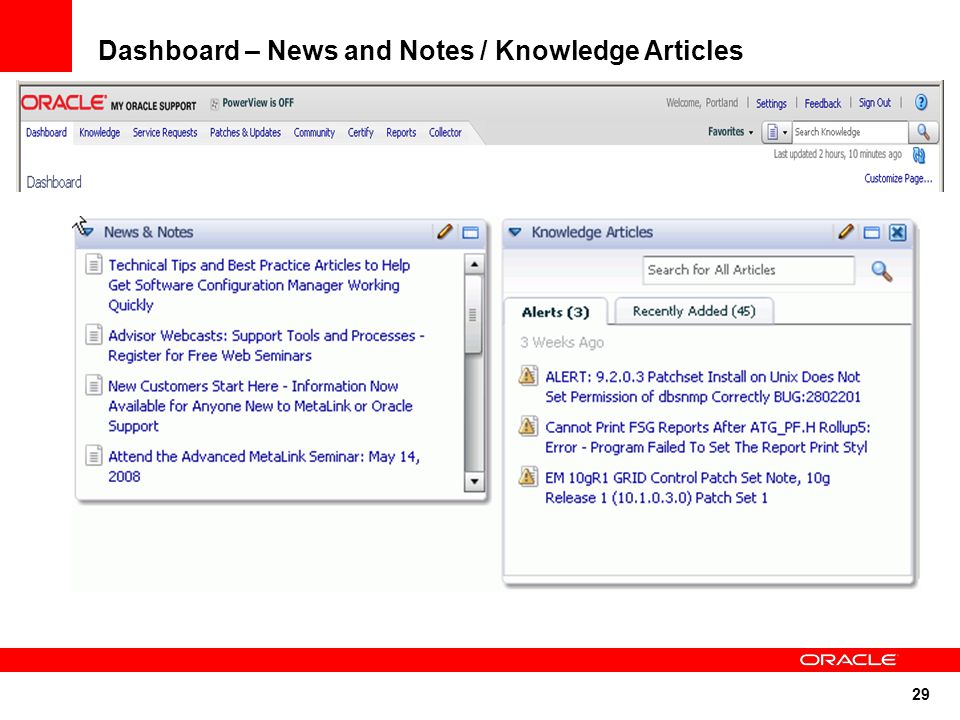The image size is (960, 720).
Task: Click the Search for All Articles field
Action: point(748,270)
